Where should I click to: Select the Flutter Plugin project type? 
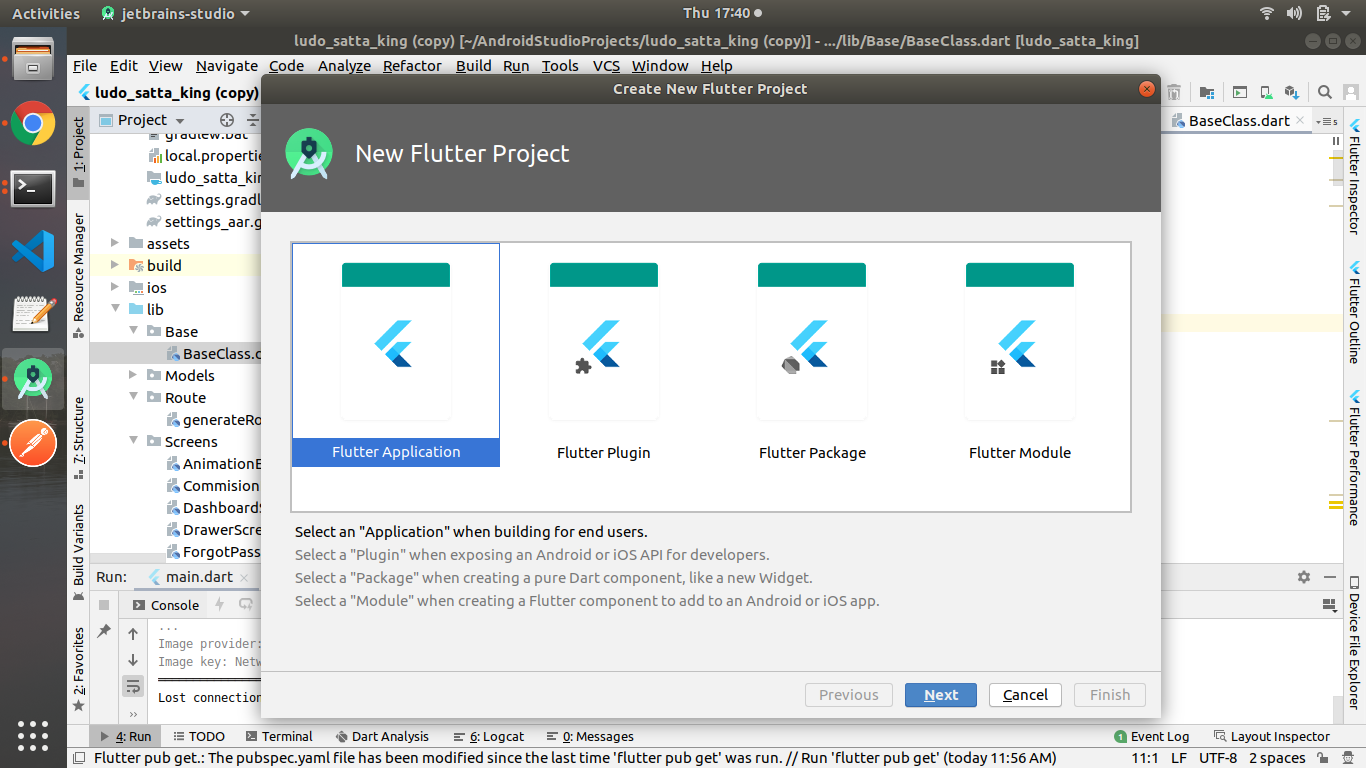pos(604,354)
